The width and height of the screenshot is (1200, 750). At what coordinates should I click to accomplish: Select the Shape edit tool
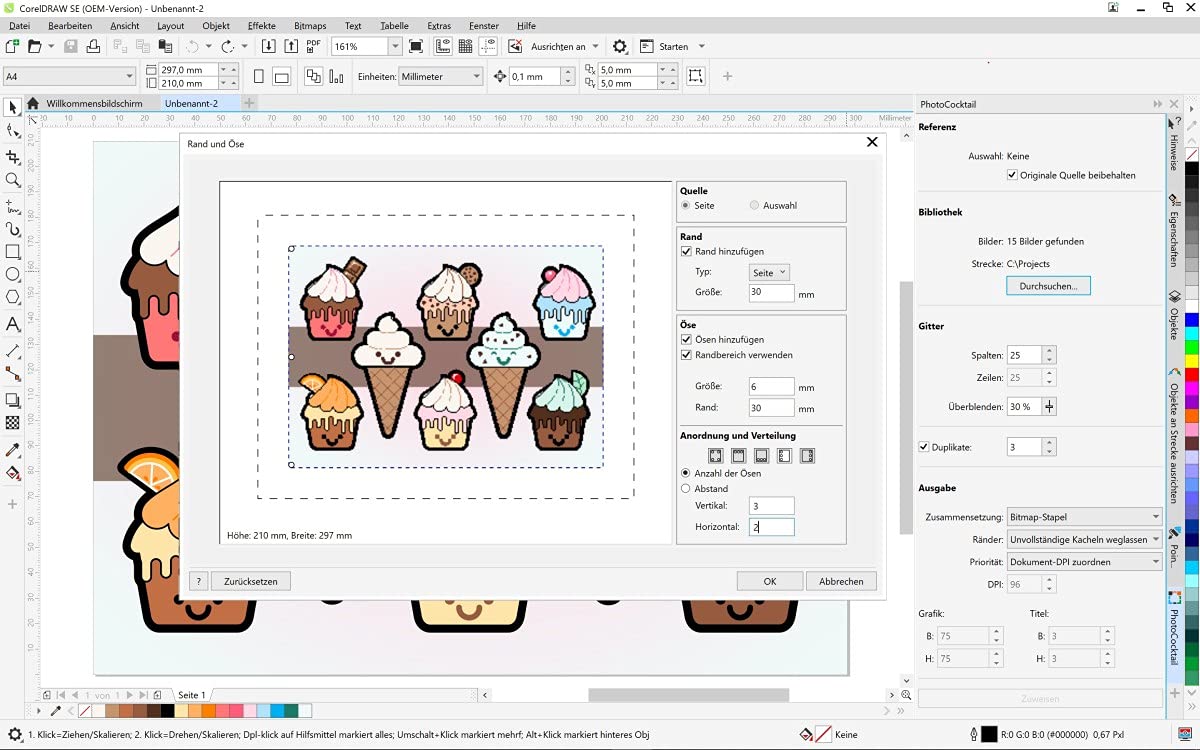(x=13, y=131)
